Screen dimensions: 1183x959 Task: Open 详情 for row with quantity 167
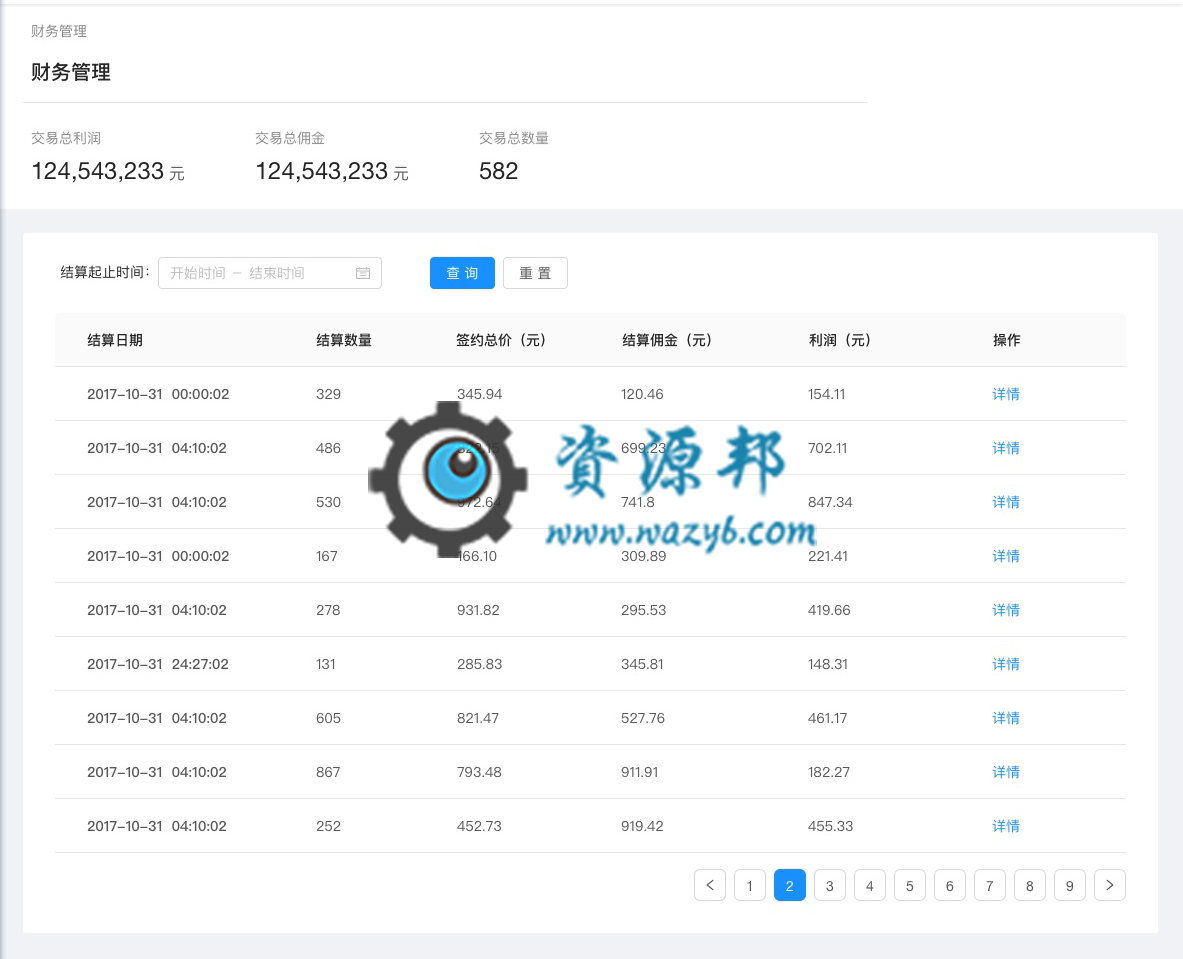point(1006,556)
